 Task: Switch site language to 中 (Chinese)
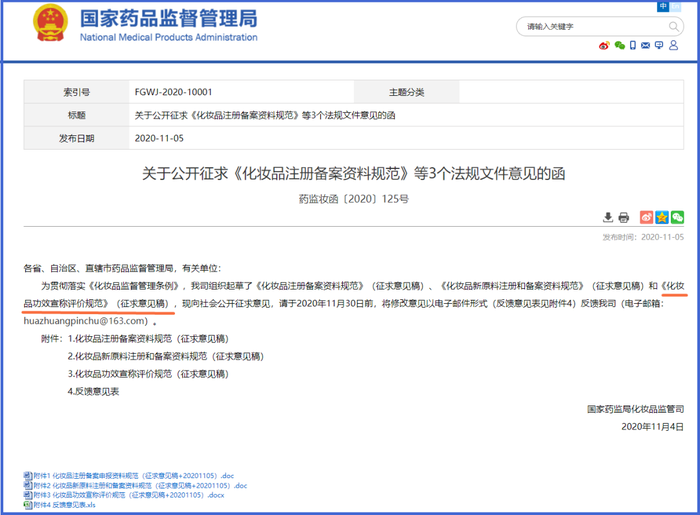(x=663, y=6)
